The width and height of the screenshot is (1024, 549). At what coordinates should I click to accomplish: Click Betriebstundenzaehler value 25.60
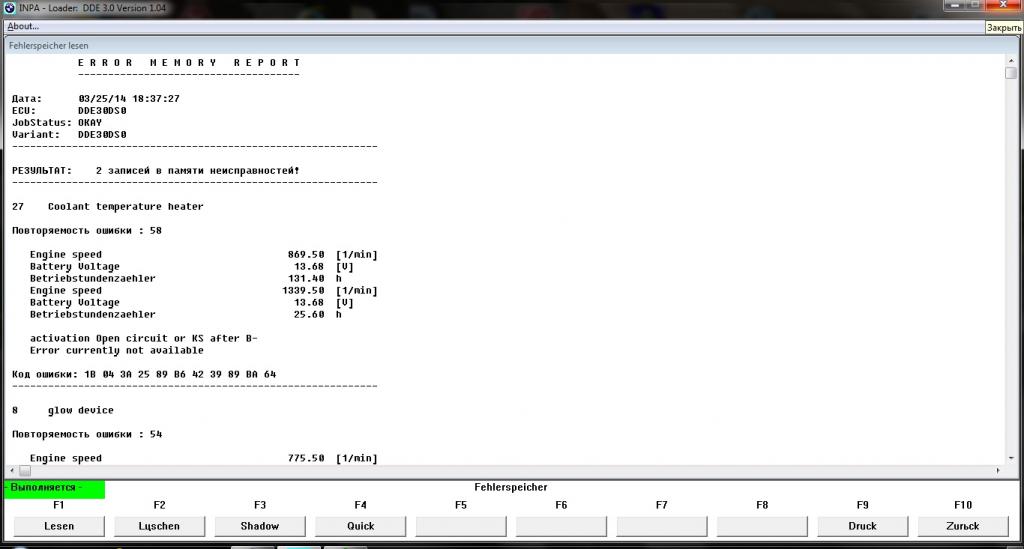click(x=309, y=314)
